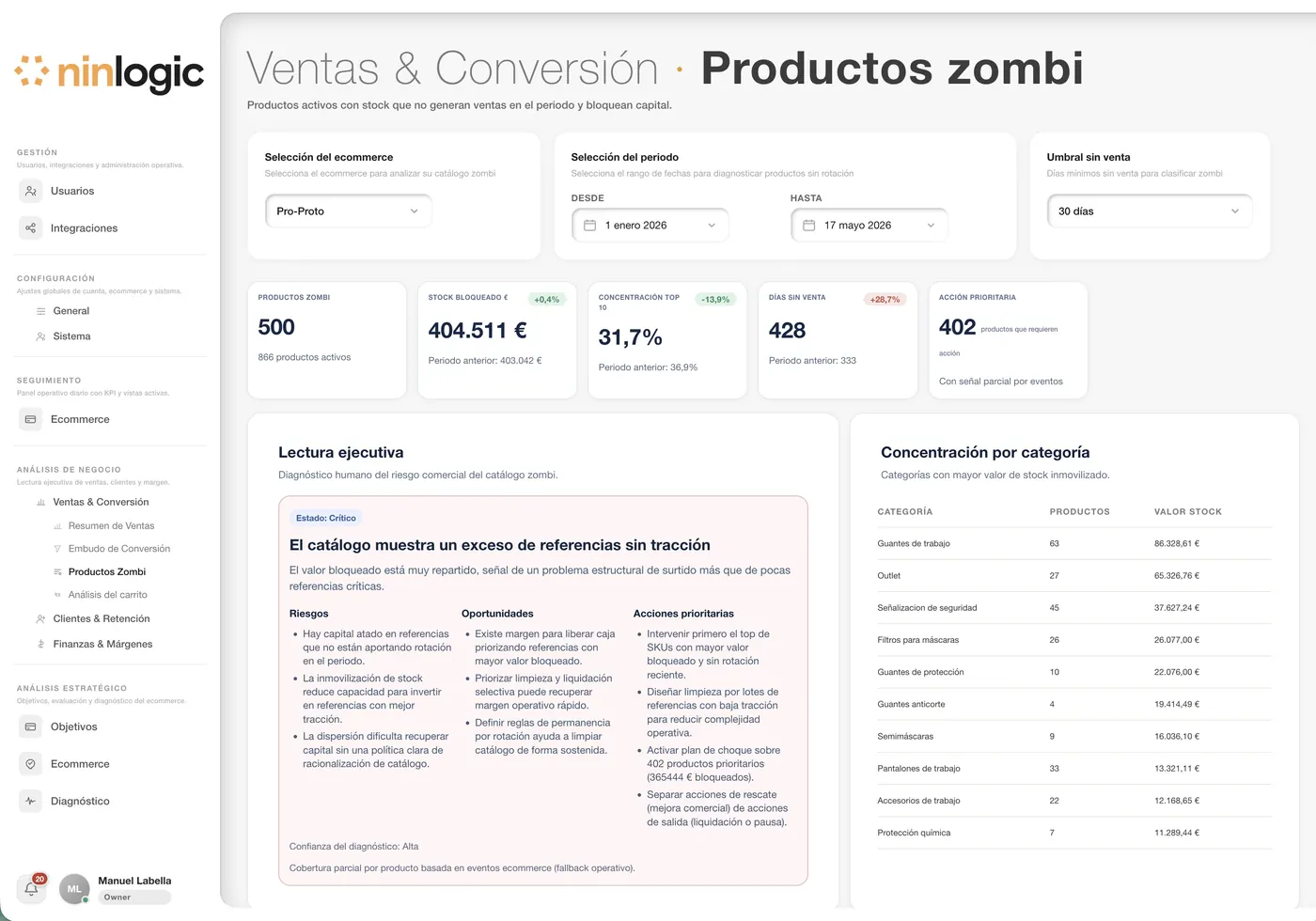Click the calendar icon in Hasta field
The width and height of the screenshot is (1316, 921).
point(809,226)
